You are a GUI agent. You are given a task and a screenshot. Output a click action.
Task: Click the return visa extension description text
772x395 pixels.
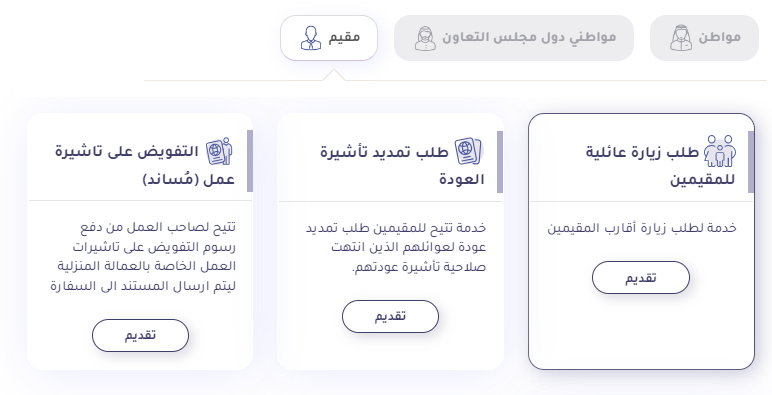395,247
